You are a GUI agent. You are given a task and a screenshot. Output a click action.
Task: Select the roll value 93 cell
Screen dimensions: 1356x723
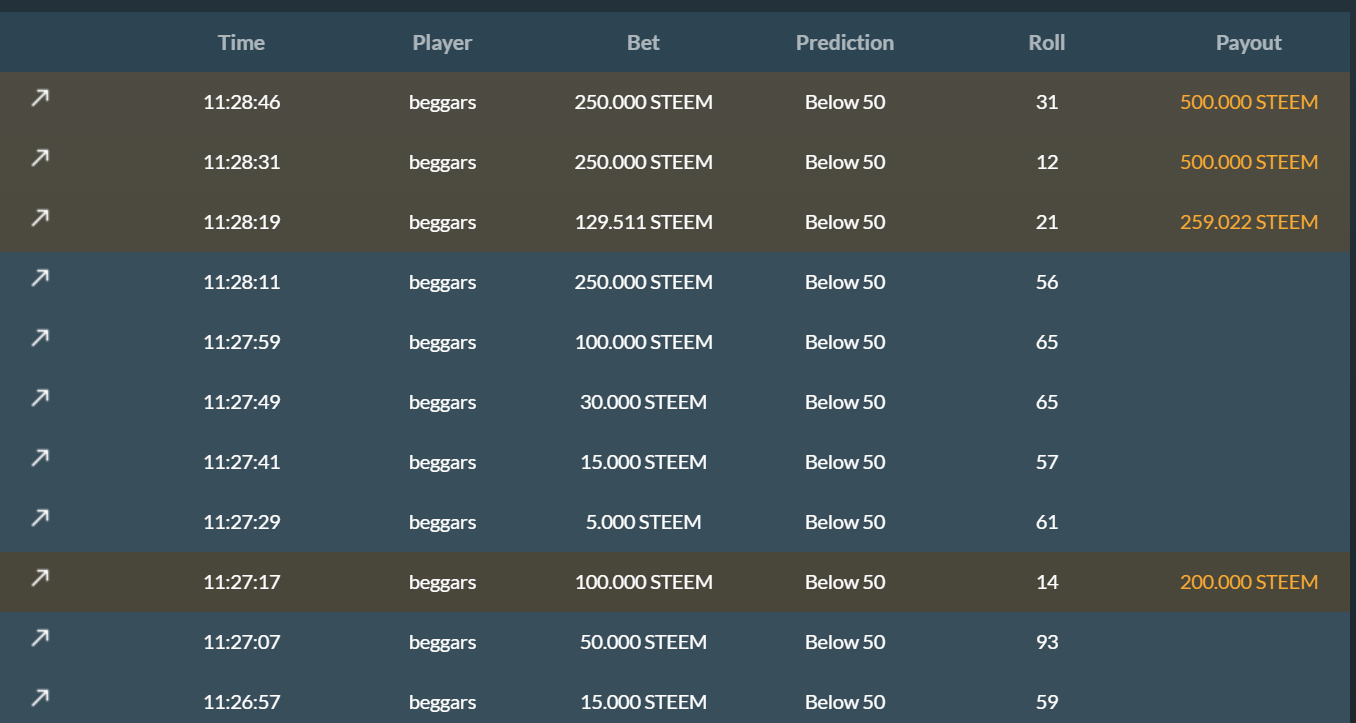[x=1046, y=642]
